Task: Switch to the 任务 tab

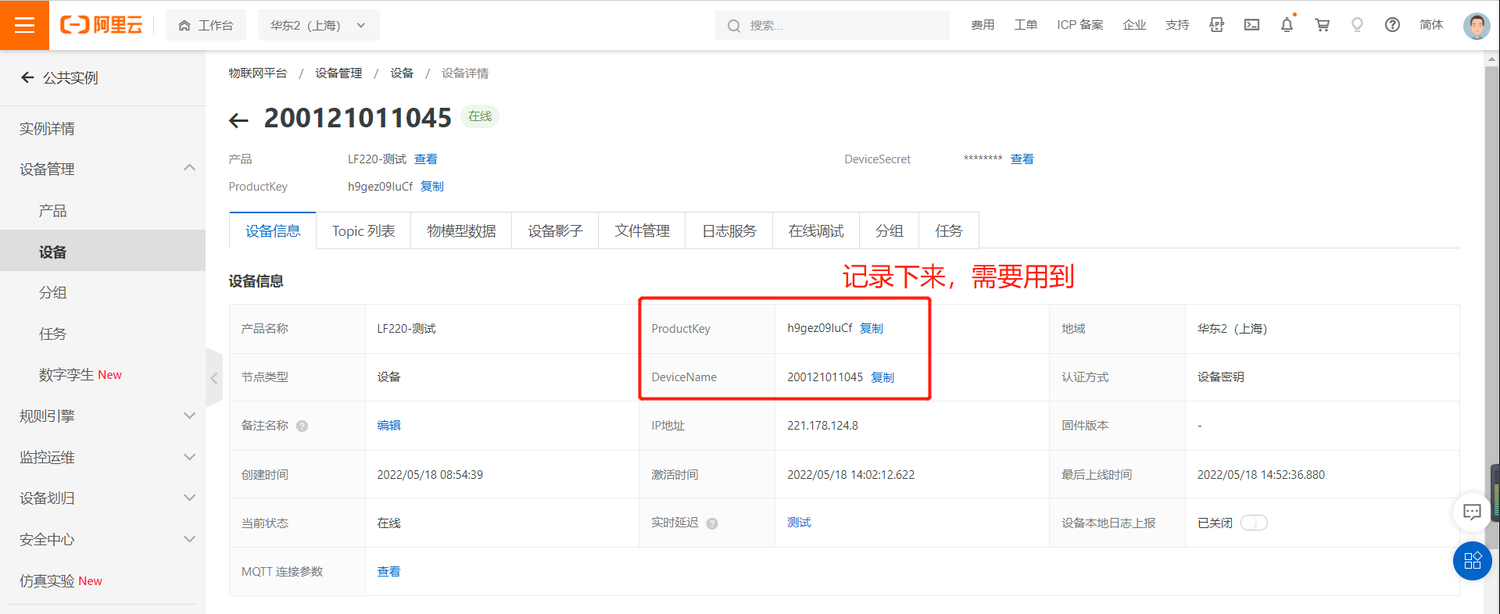Action: click(x=949, y=231)
